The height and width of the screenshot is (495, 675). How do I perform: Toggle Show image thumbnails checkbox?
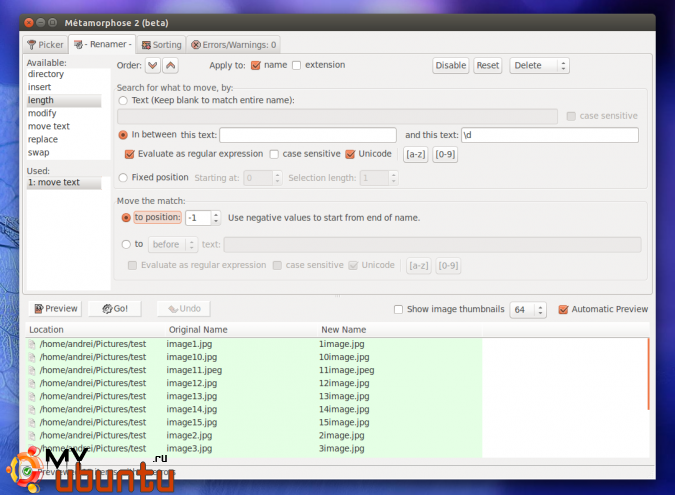pos(399,309)
